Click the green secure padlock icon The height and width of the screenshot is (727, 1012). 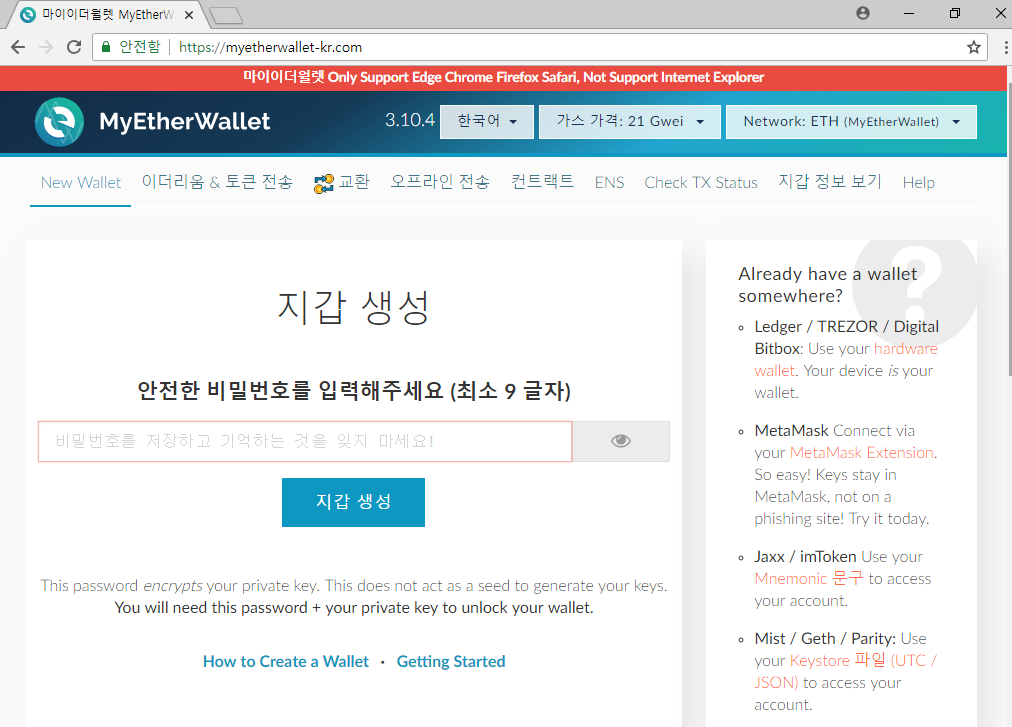pyautogui.click(x=106, y=46)
